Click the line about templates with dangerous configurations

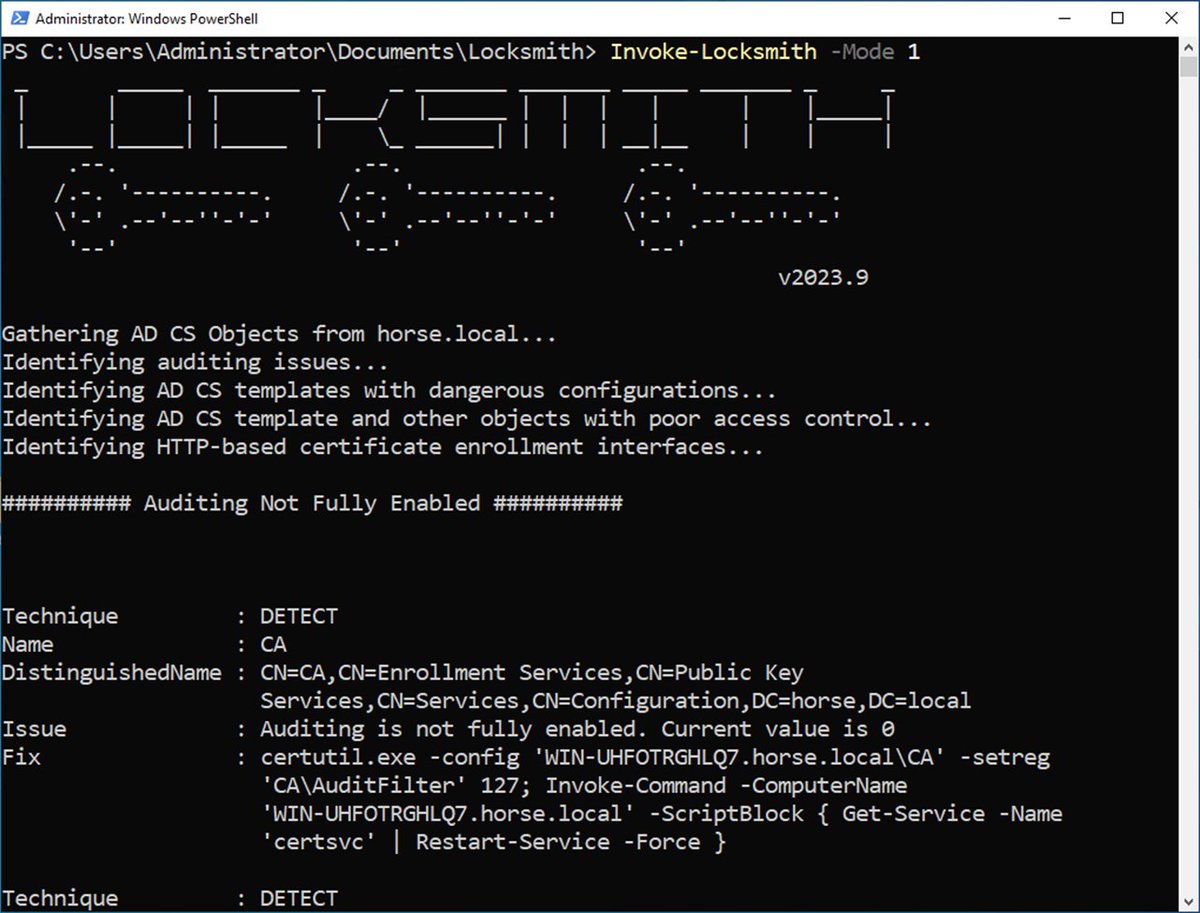pyautogui.click(x=389, y=390)
